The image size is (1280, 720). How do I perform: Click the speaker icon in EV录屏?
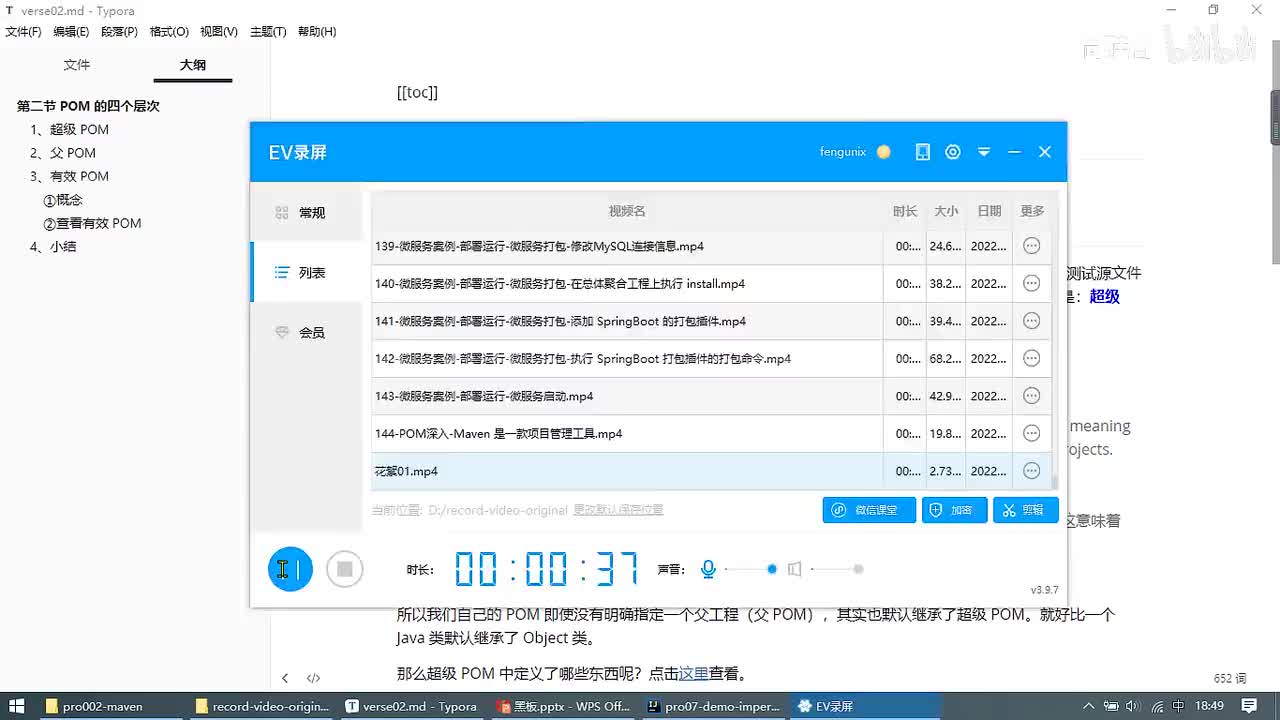click(x=794, y=569)
